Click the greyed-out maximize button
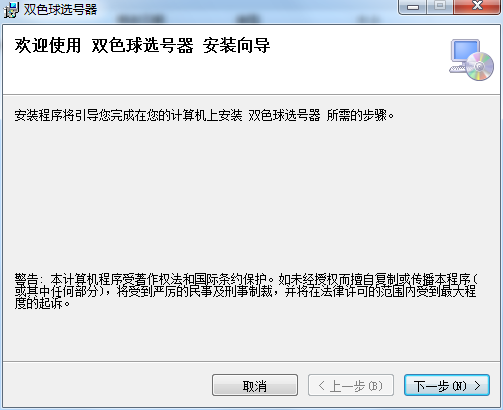 pos(440,7)
